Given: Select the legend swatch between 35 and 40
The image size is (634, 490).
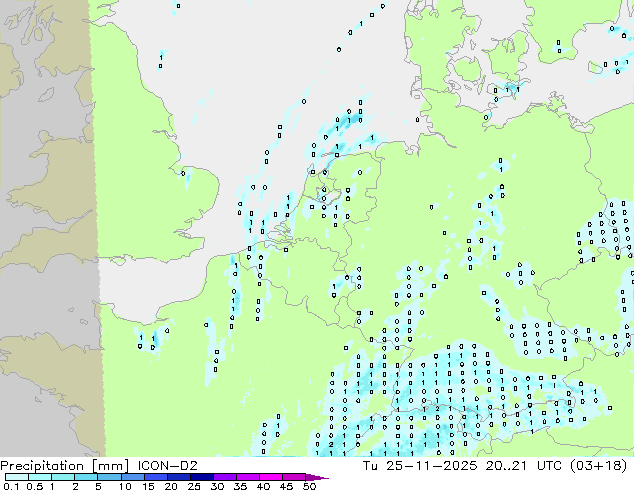Looking at the screenshot, I should [247, 477].
